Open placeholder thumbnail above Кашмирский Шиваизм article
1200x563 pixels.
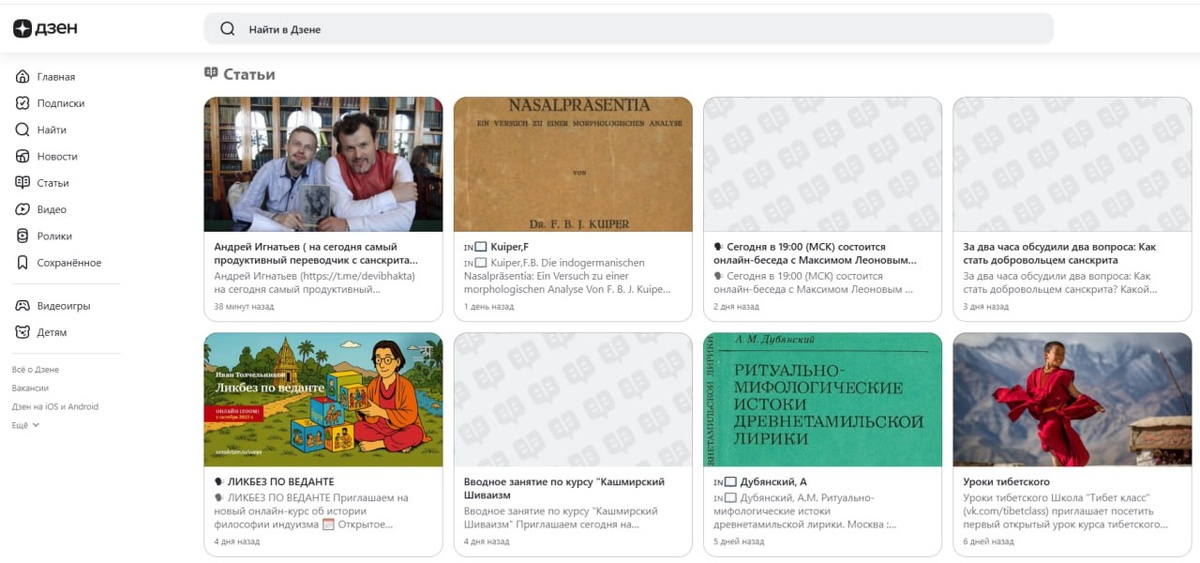point(573,400)
